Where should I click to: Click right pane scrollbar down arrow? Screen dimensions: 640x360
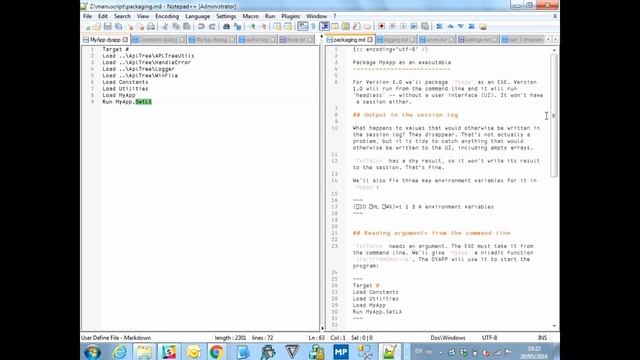tap(554, 326)
